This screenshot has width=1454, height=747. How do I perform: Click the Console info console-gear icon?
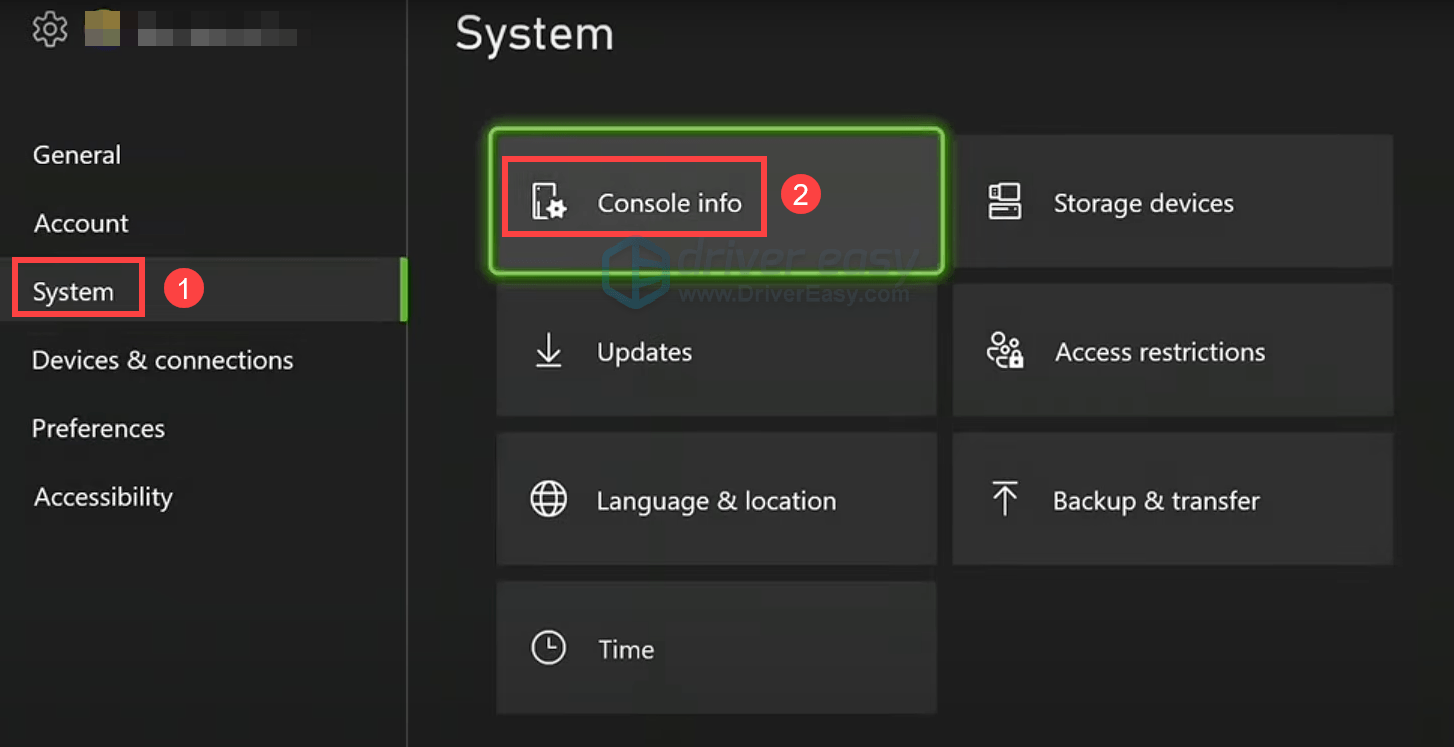(548, 202)
